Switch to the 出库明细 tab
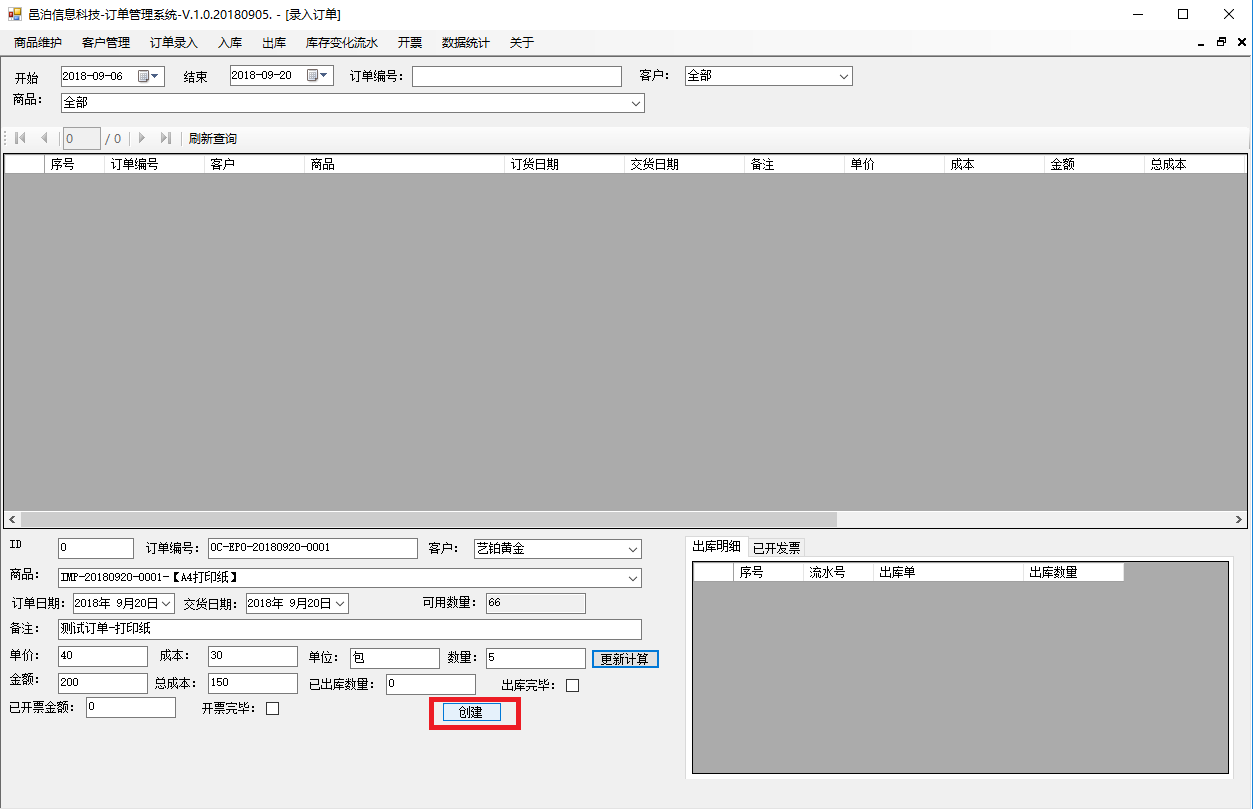Screen dimensions: 1253x809 tap(717, 546)
